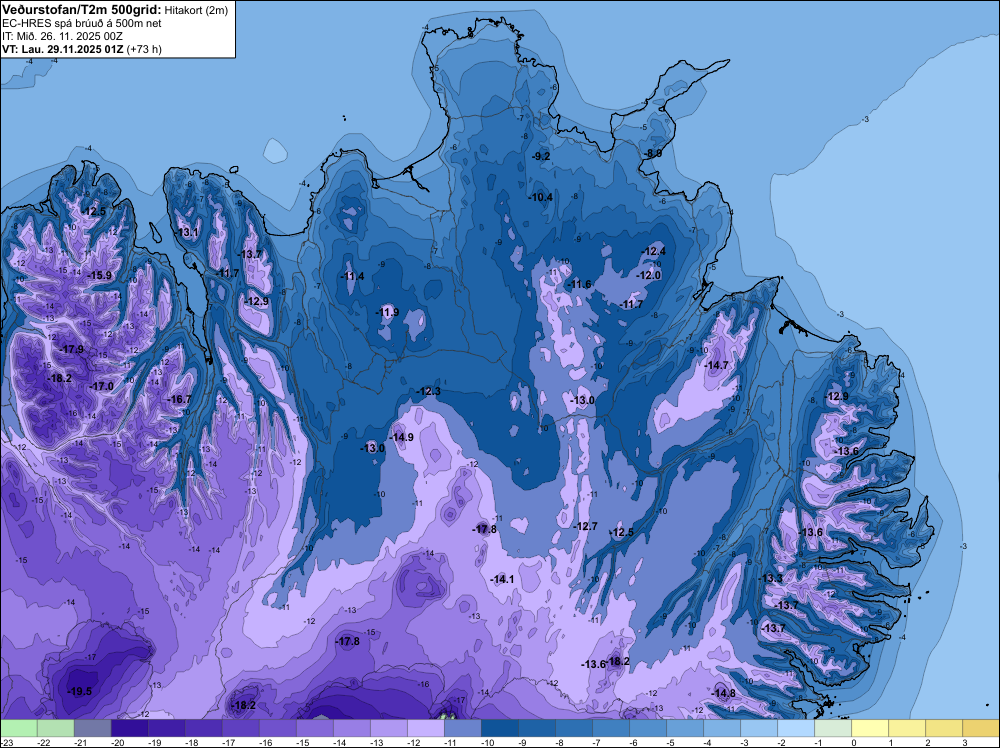The image size is (1000, 748).
Task: Select the initial time 'IT: Mið. 26. 11. 2025 00Z'
Action: 62,36
